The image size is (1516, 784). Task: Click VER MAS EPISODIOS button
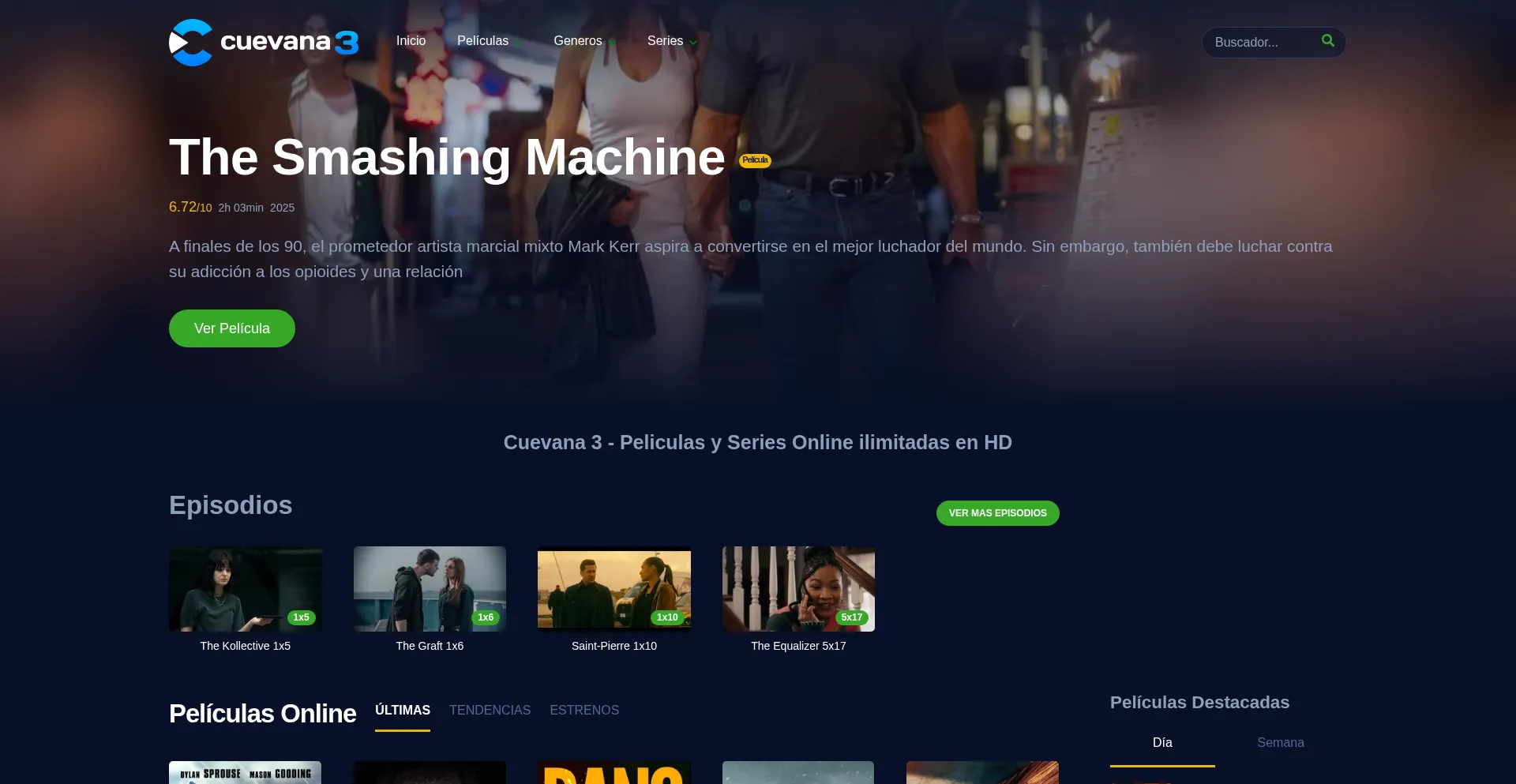997,513
